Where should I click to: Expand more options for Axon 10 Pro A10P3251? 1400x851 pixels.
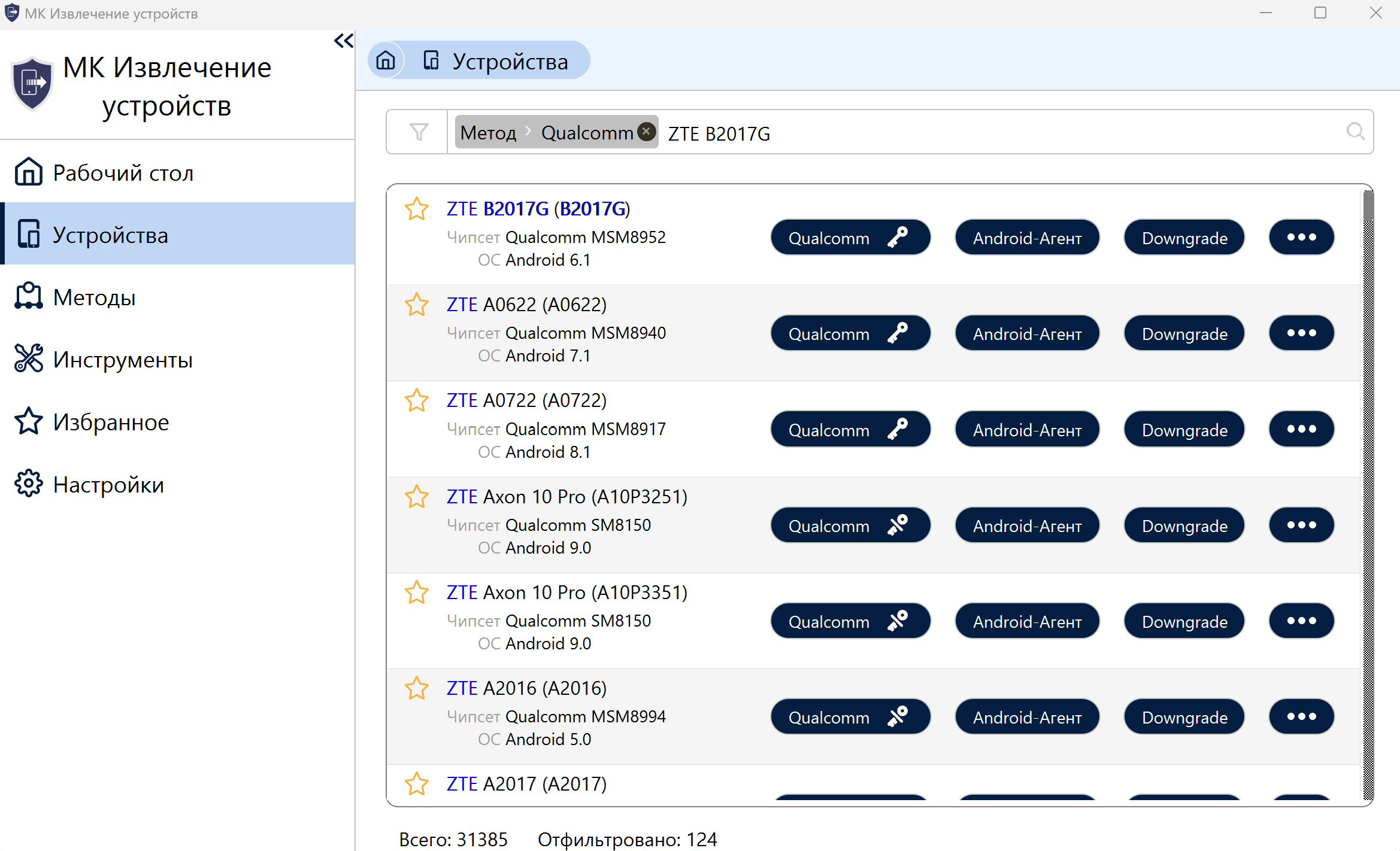point(1301,525)
